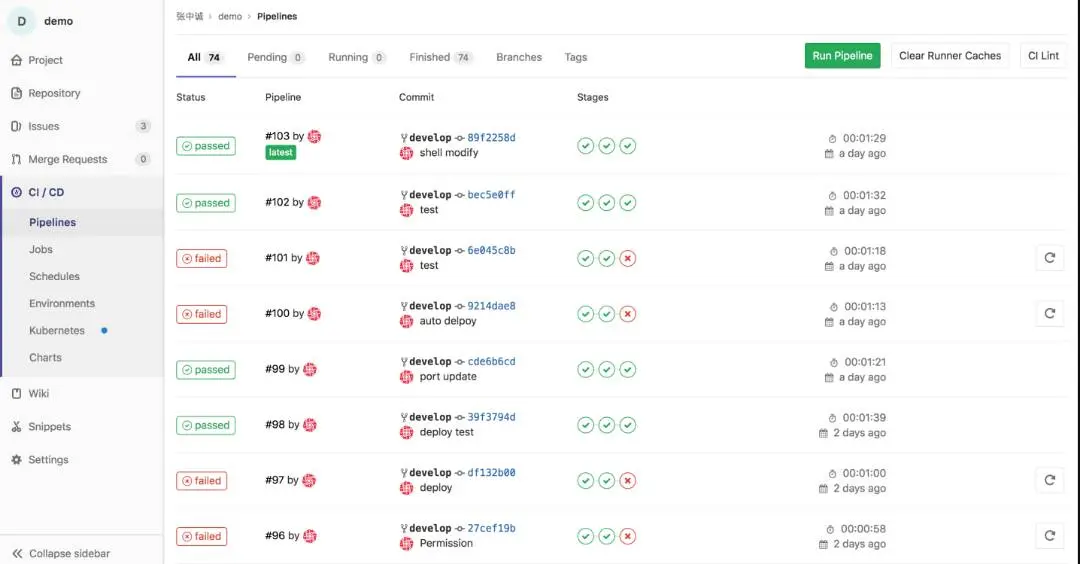Collapse the sidebar
The image size is (1080, 564).
click(61, 553)
